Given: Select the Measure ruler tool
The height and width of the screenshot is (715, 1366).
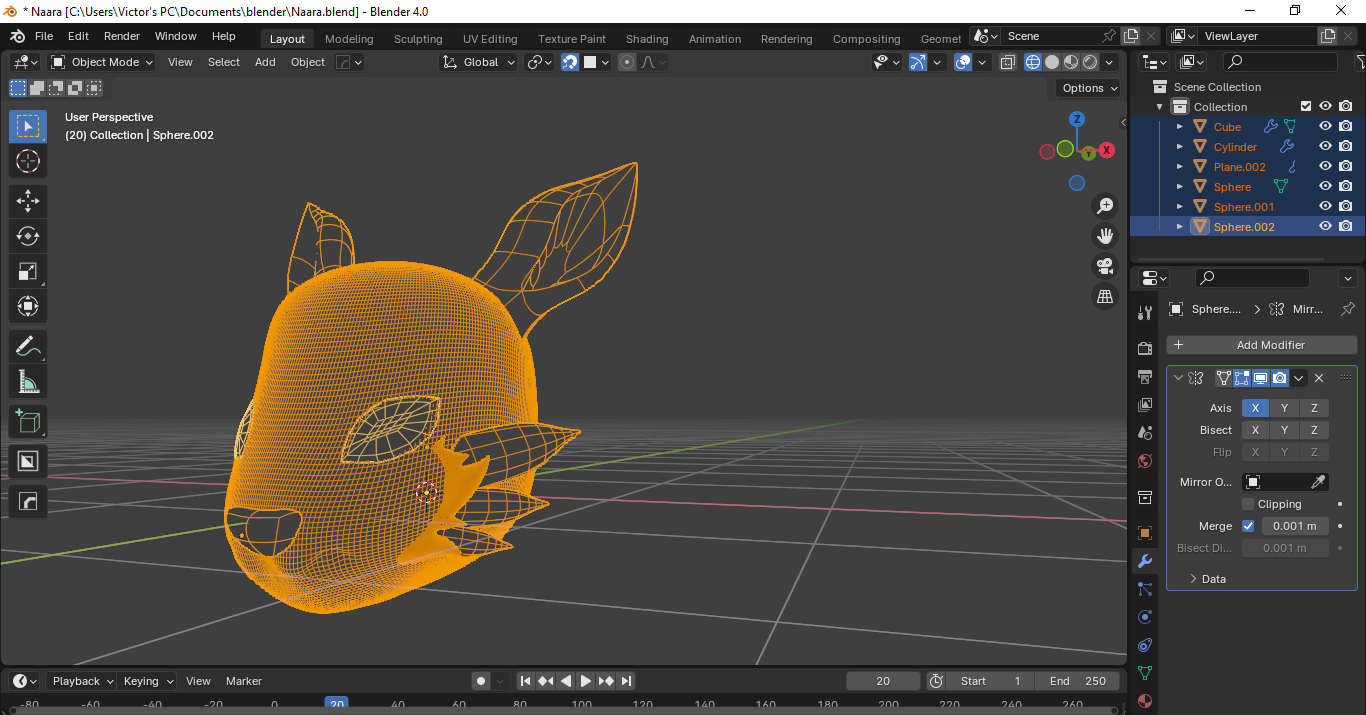Looking at the screenshot, I should (28, 382).
